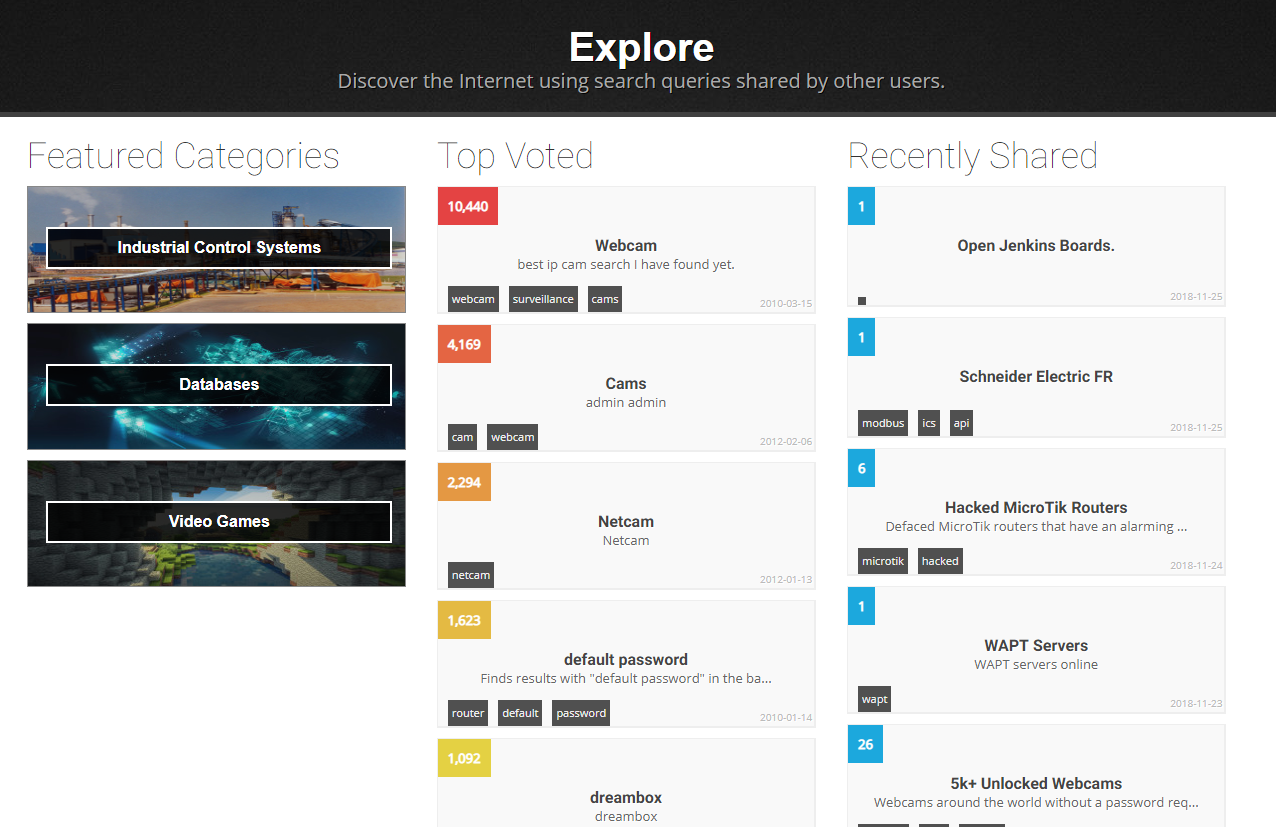
Task: Open the Schneider Electric FR query
Action: (x=1036, y=377)
